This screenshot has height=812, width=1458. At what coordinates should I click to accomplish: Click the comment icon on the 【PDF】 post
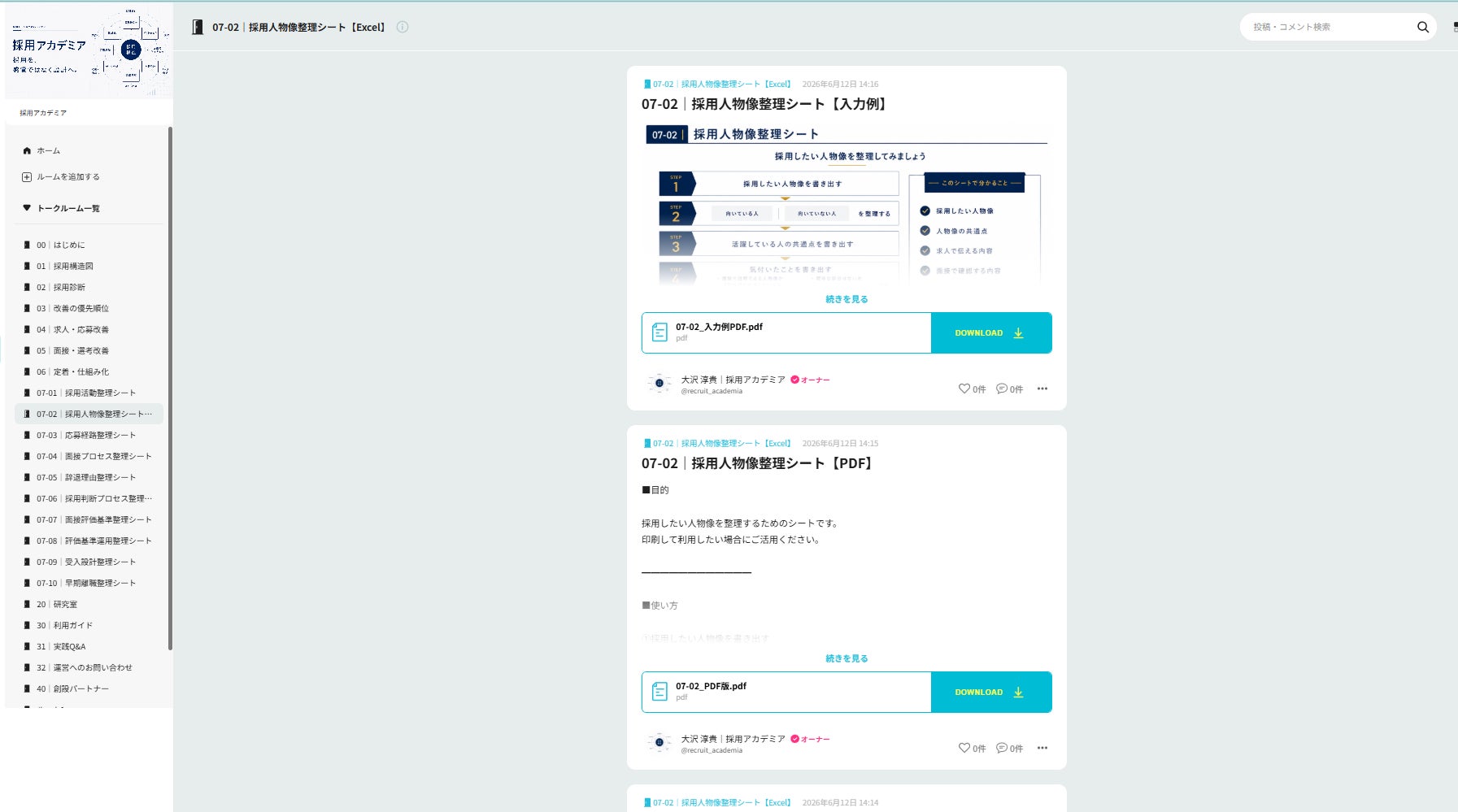click(x=1002, y=748)
